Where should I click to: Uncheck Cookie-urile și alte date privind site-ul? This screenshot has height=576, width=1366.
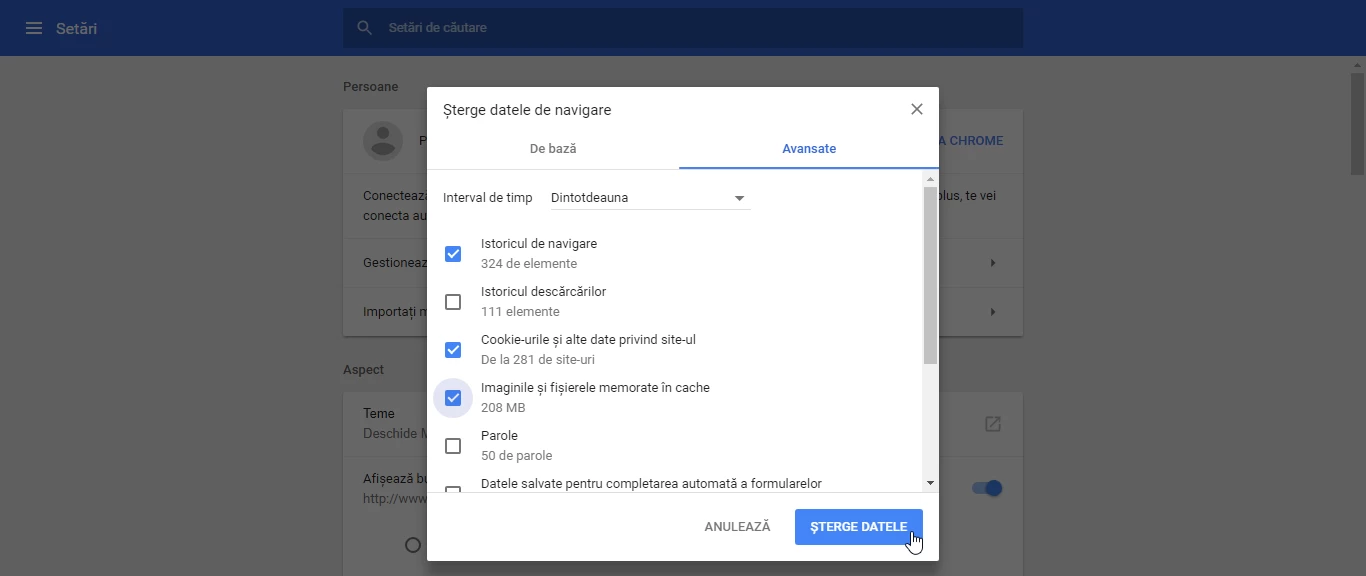tap(453, 349)
